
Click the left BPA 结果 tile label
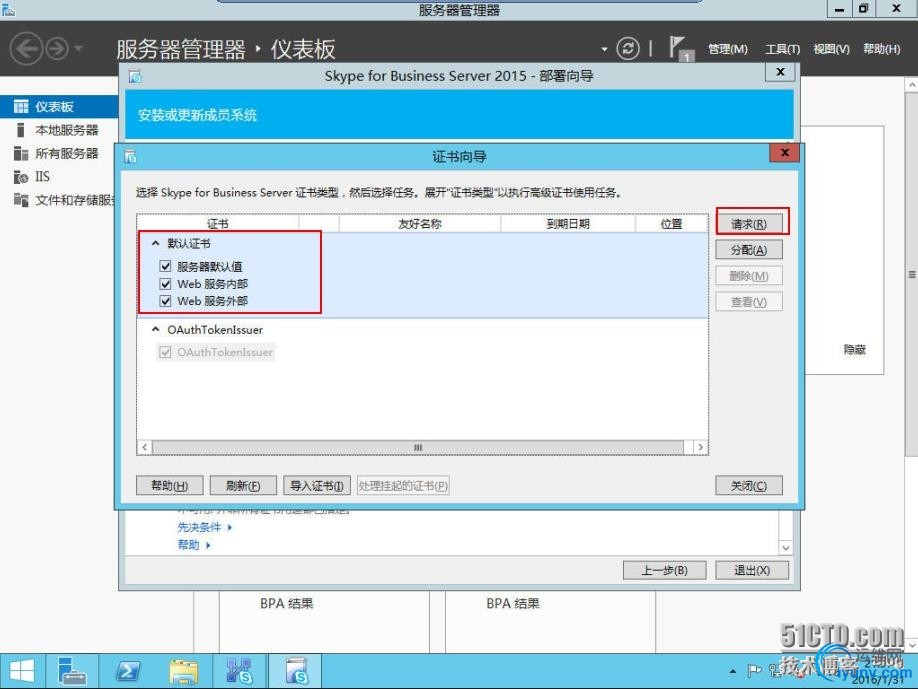click(x=287, y=604)
